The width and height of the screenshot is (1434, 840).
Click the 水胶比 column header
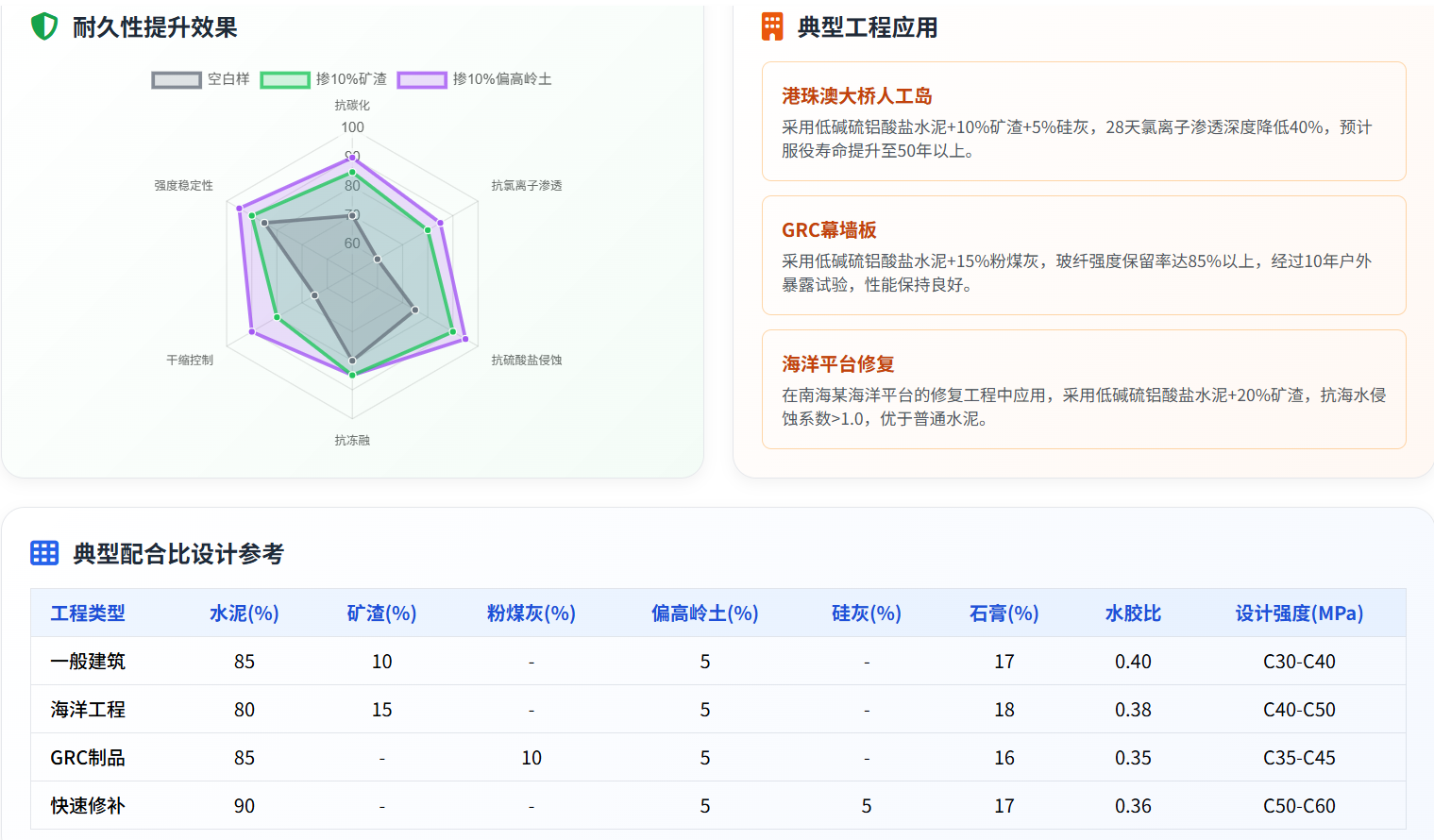point(1133,613)
